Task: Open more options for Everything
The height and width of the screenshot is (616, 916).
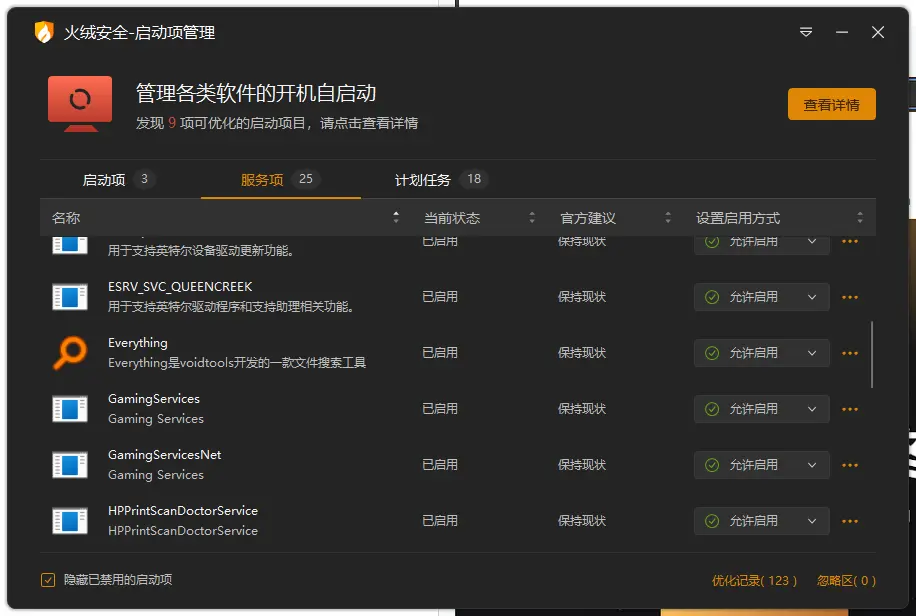Action: pyautogui.click(x=850, y=353)
